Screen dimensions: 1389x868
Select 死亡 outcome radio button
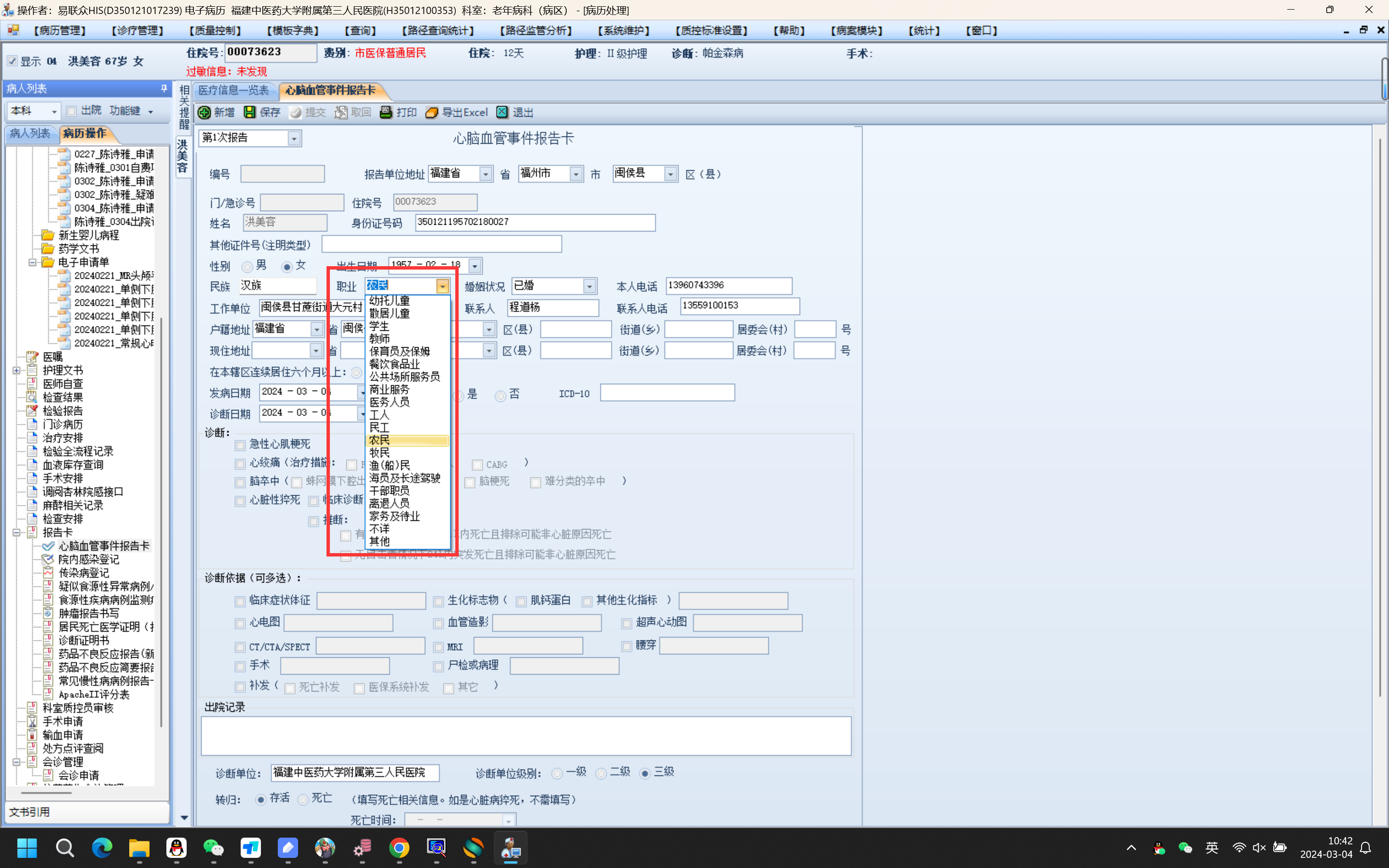click(303, 800)
